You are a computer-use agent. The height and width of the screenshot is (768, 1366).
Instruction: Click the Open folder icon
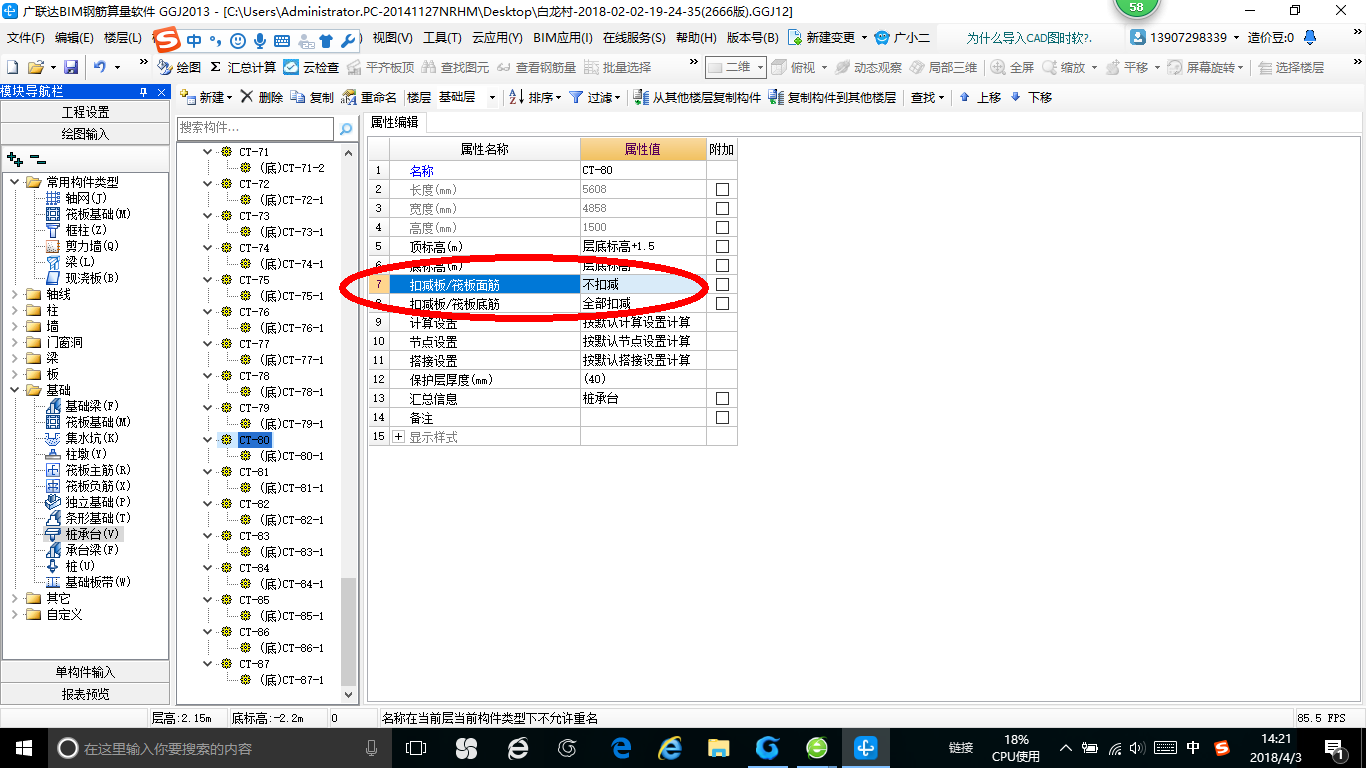[35, 67]
